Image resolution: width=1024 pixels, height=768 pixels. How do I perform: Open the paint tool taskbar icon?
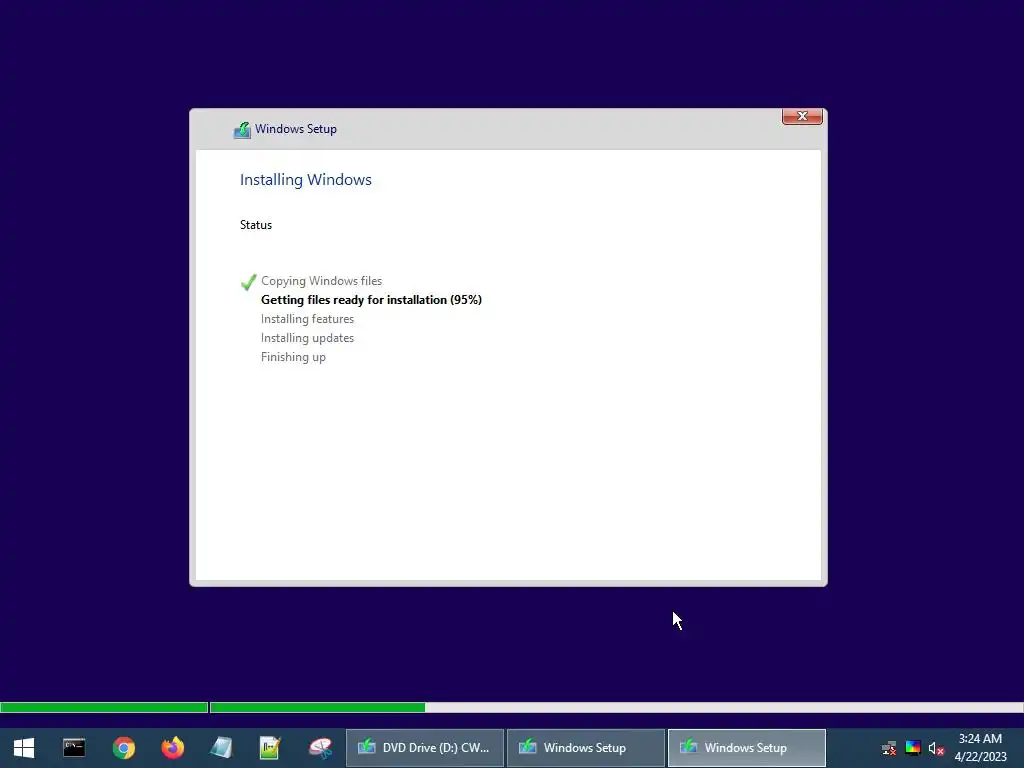point(320,748)
